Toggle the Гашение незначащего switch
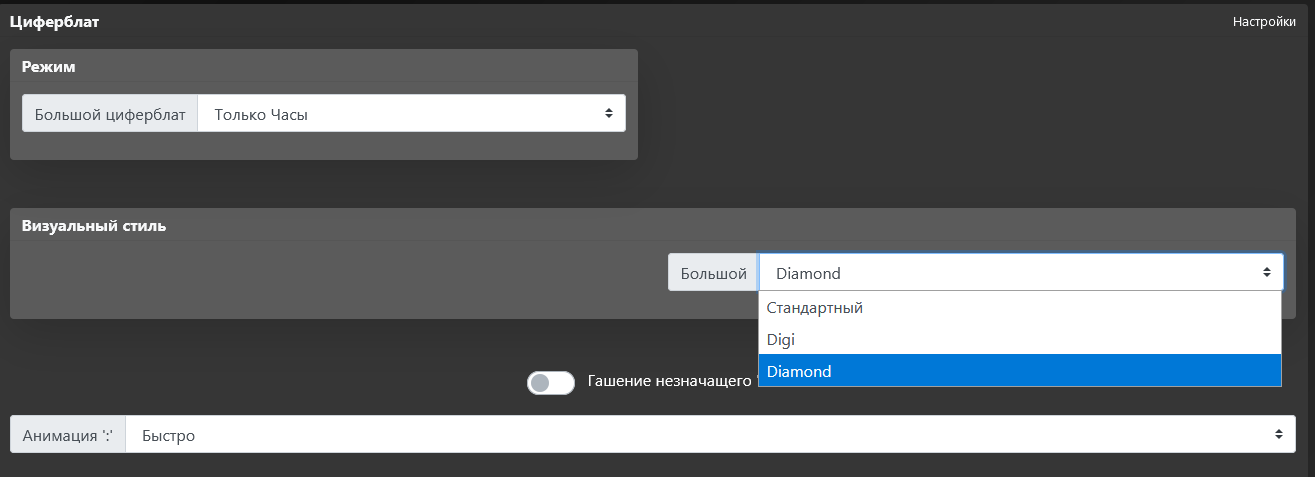 [551, 382]
